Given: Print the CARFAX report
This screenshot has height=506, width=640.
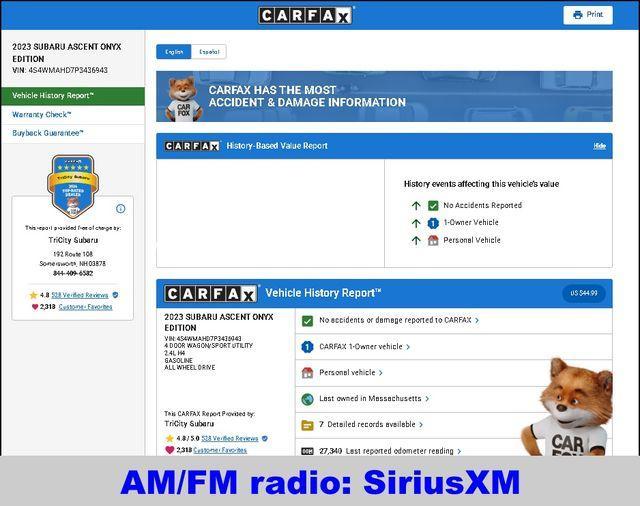Looking at the screenshot, I should (588, 15).
